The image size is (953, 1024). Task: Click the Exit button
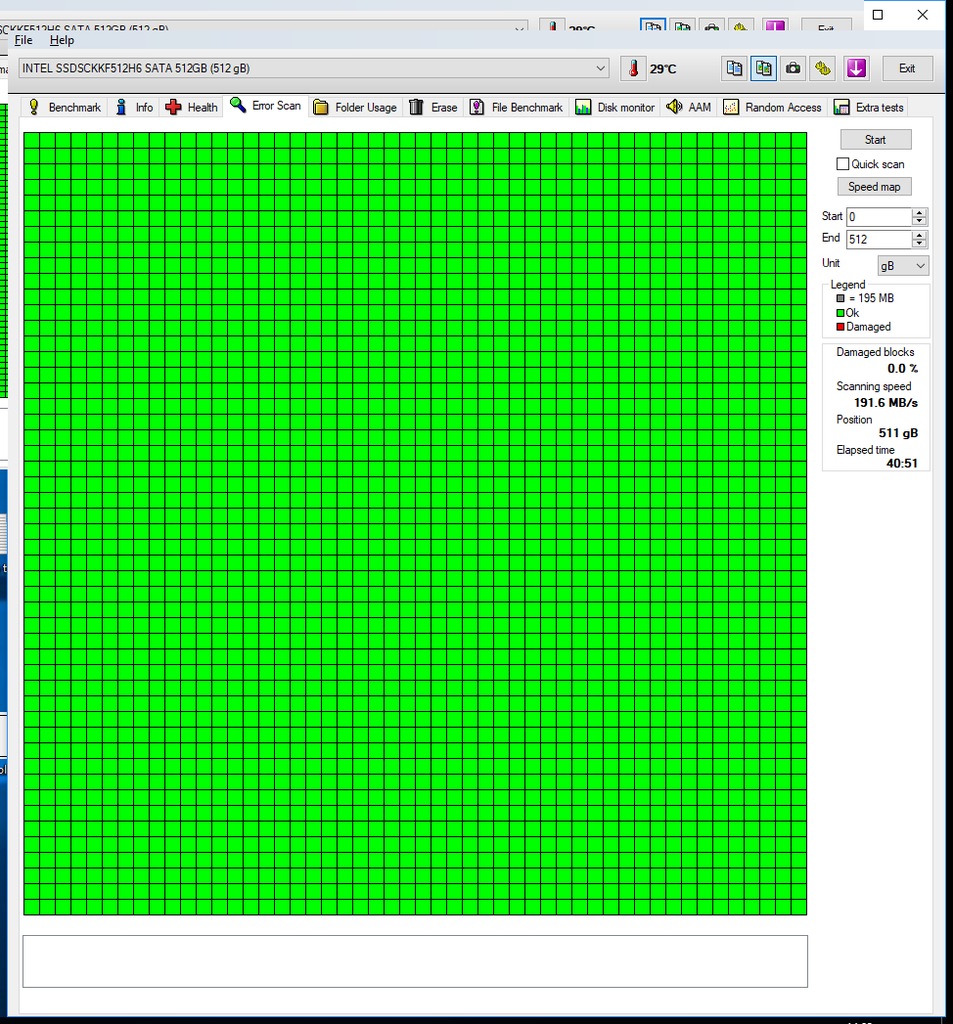907,69
